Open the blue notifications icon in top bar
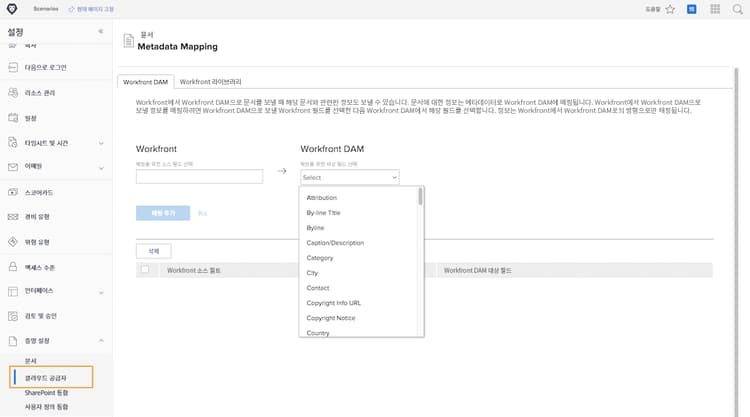Image resolution: width=750 pixels, height=417 pixels. pyautogui.click(x=692, y=9)
